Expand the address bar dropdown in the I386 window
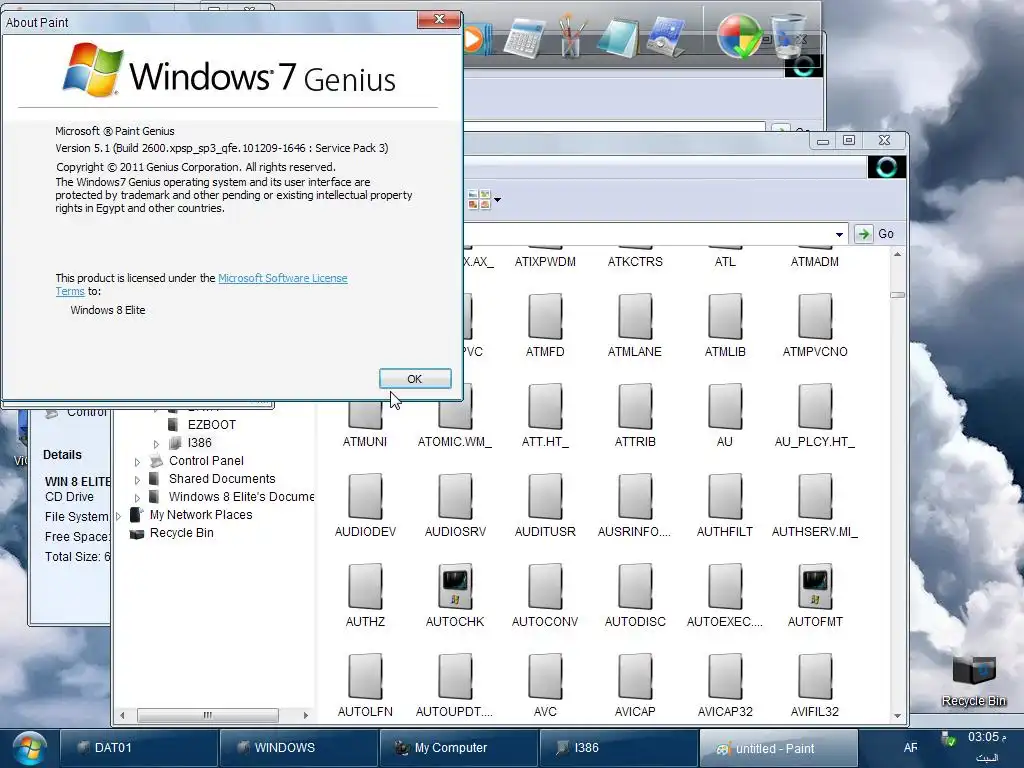The height and width of the screenshot is (768, 1024). tap(839, 234)
